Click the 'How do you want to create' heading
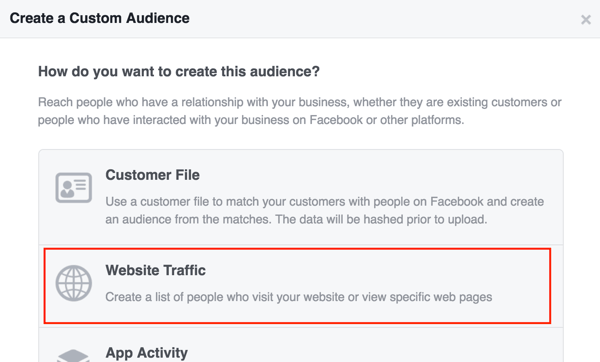Image resolution: width=600 pixels, height=362 pixels. [x=179, y=72]
